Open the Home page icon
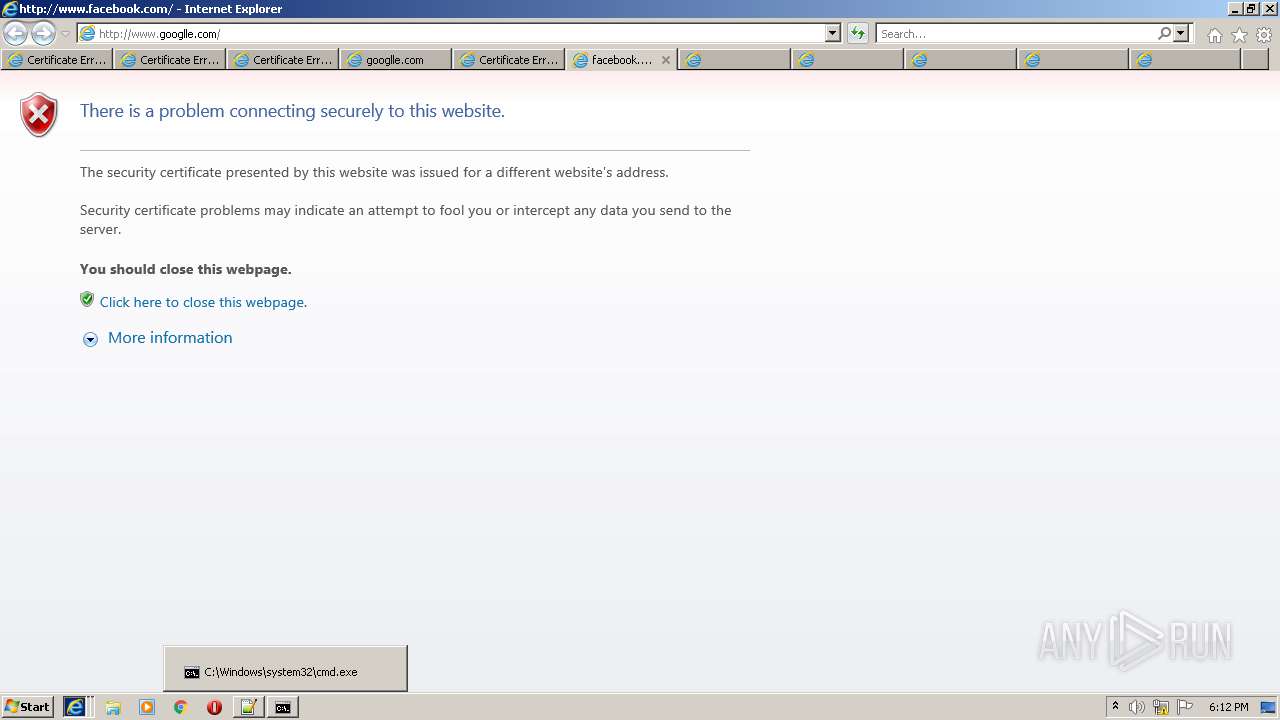Image resolution: width=1280 pixels, height=720 pixels. (1214, 35)
